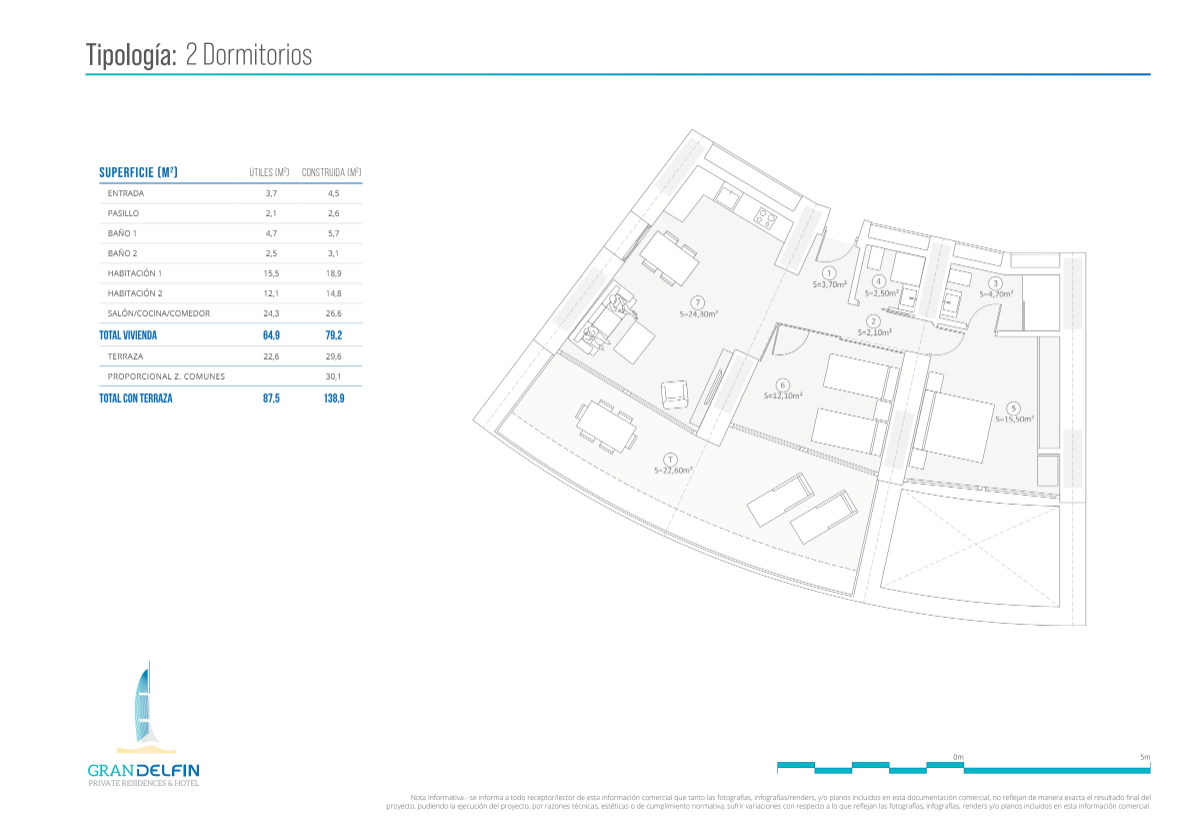Screen dimensions: 1179x816
Task: Click the Nota informativa disclaimer text
Action: point(769,801)
